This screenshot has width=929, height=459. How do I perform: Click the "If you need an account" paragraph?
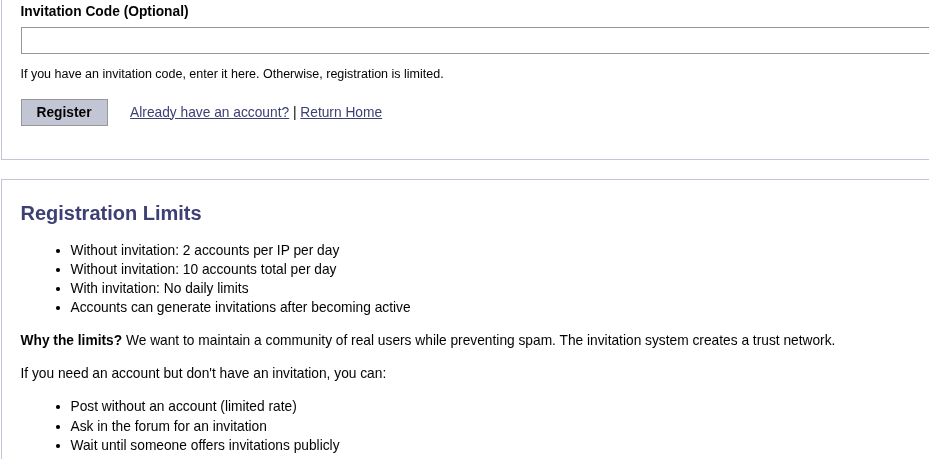(203, 373)
